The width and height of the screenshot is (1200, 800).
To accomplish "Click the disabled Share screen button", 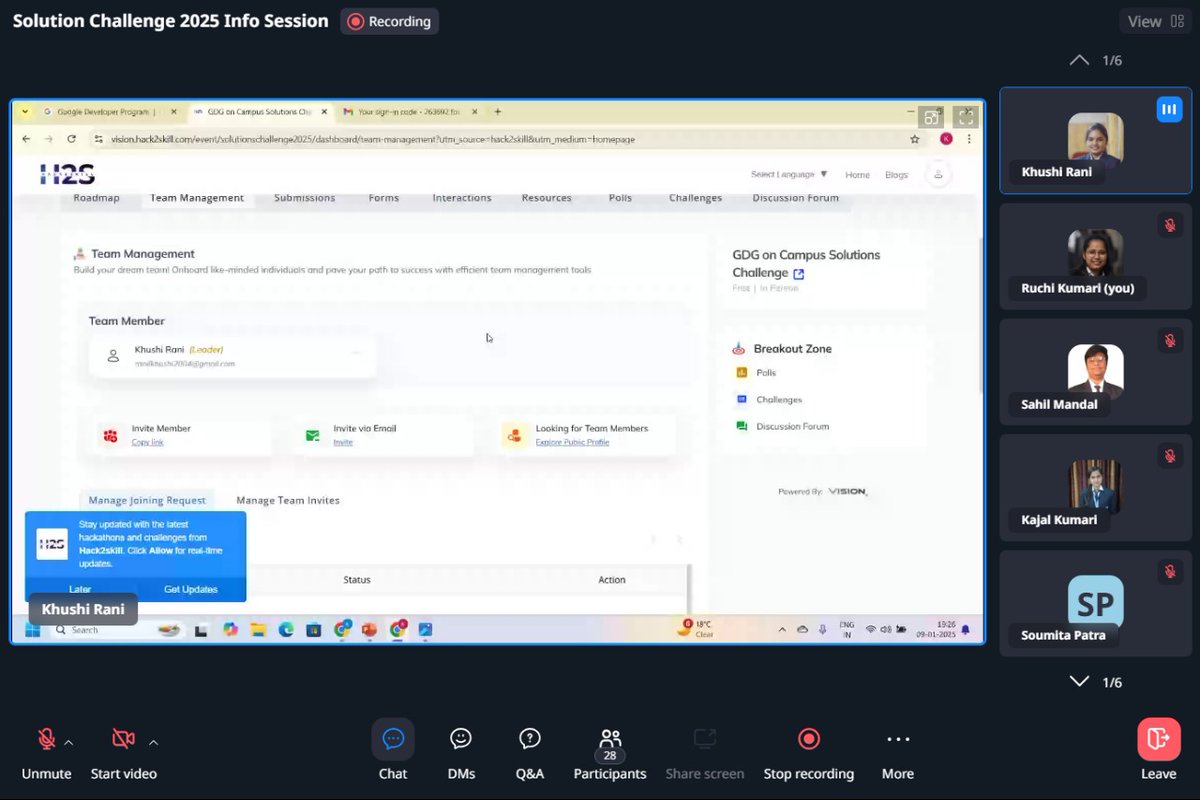I will [705, 751].
